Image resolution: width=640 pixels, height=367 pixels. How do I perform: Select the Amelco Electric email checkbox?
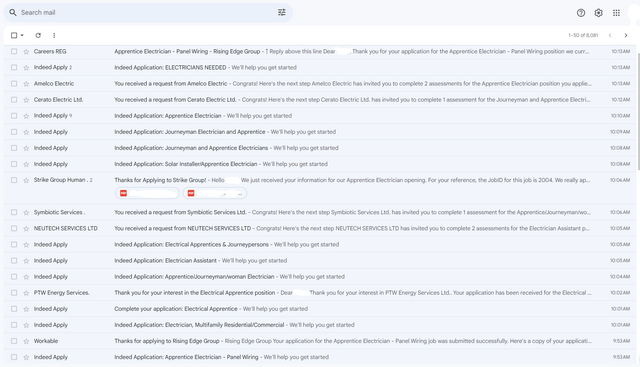14,84
